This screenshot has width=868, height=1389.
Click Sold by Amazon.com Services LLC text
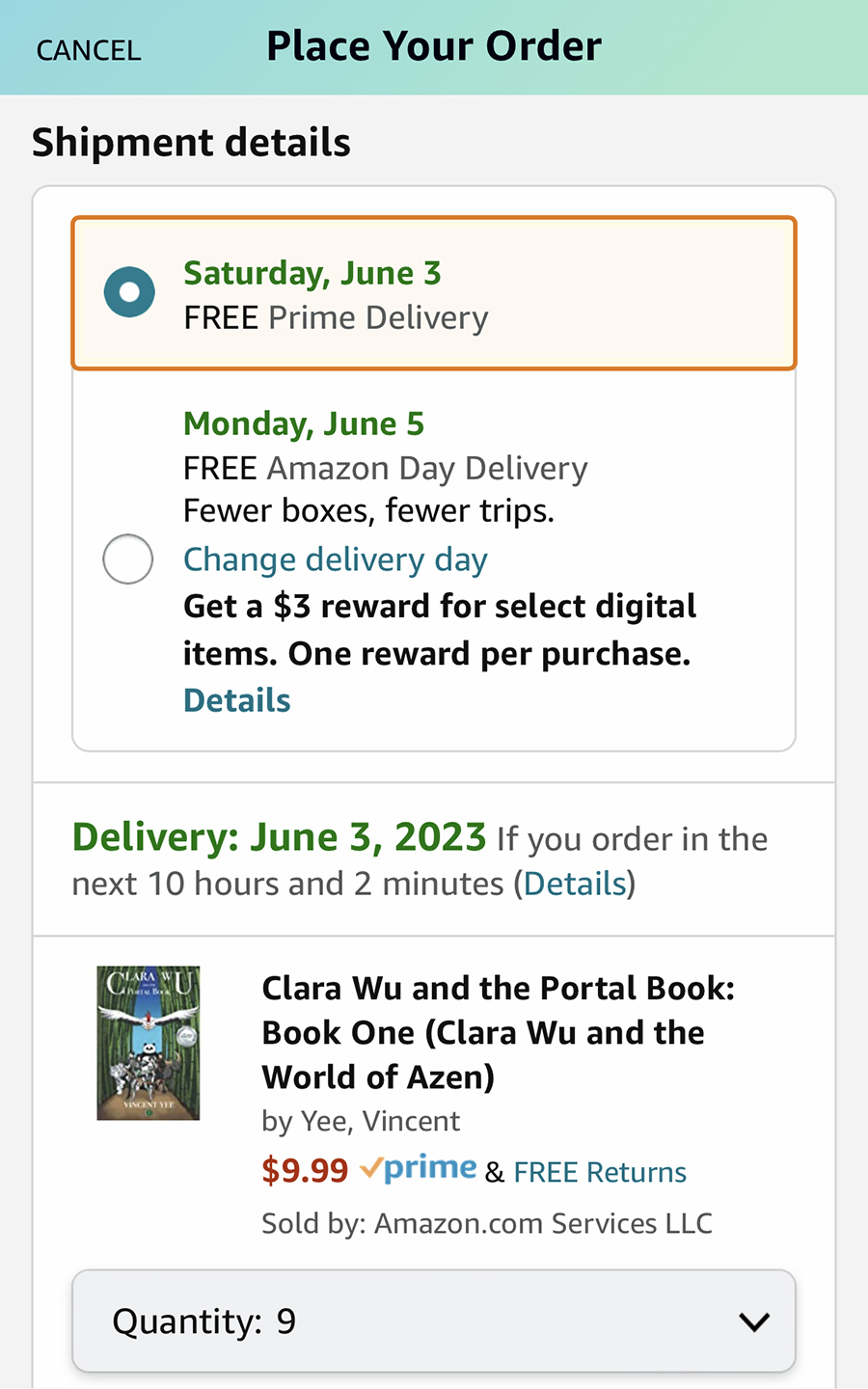[x=486, y=1223]
